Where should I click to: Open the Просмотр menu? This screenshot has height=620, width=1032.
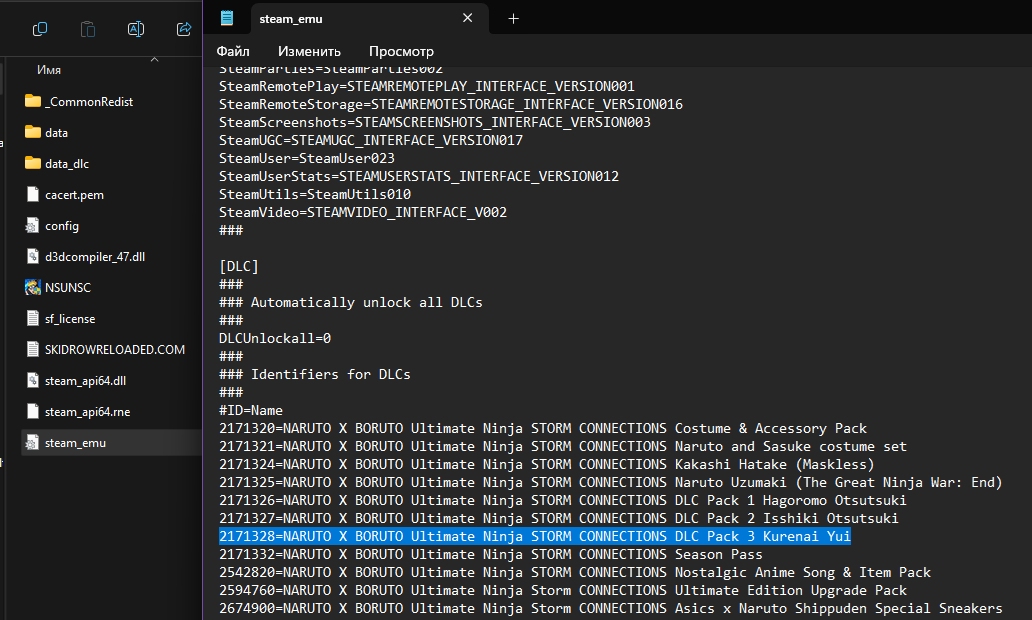coord(401,51)
